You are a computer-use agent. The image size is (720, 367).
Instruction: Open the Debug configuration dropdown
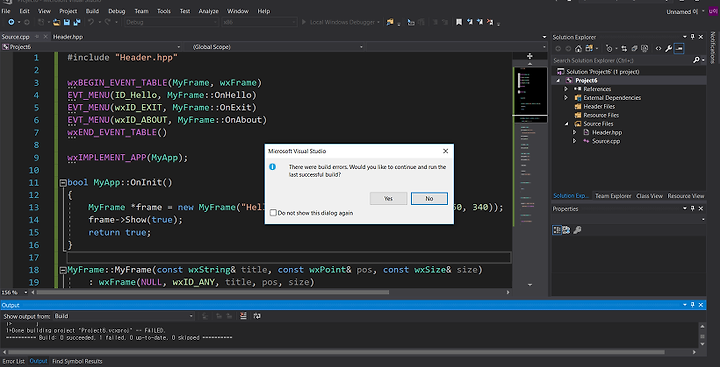[171, 22]
